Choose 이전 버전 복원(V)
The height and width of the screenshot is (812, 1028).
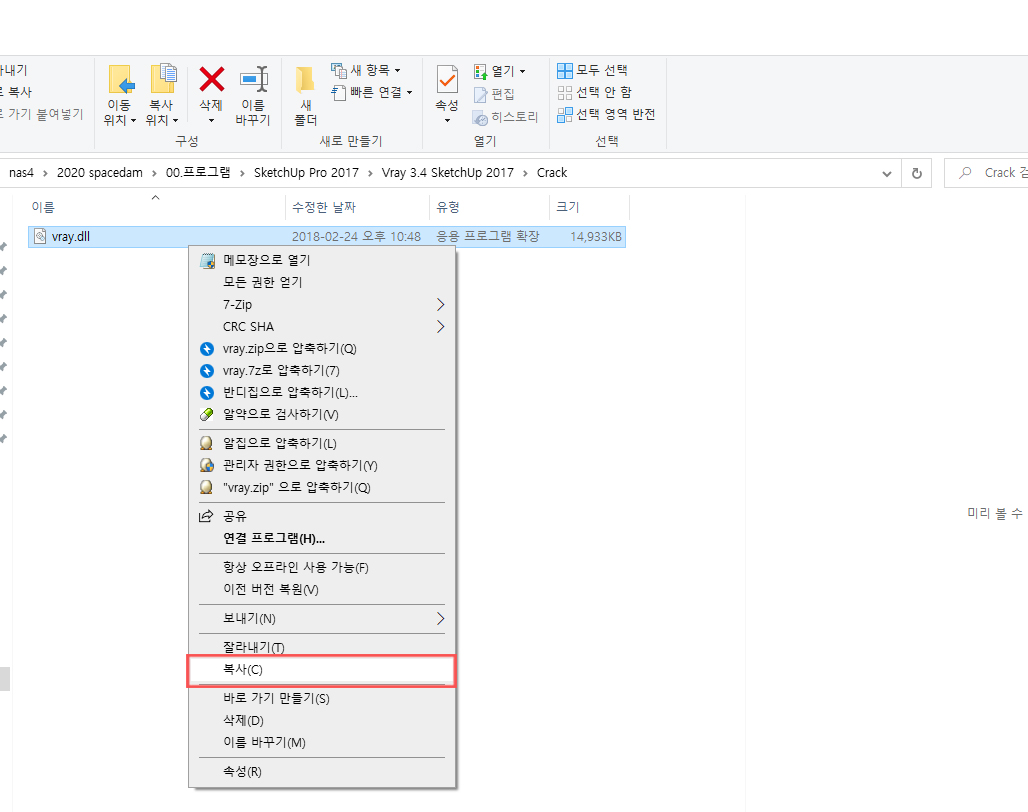click(x=322, y=590)
